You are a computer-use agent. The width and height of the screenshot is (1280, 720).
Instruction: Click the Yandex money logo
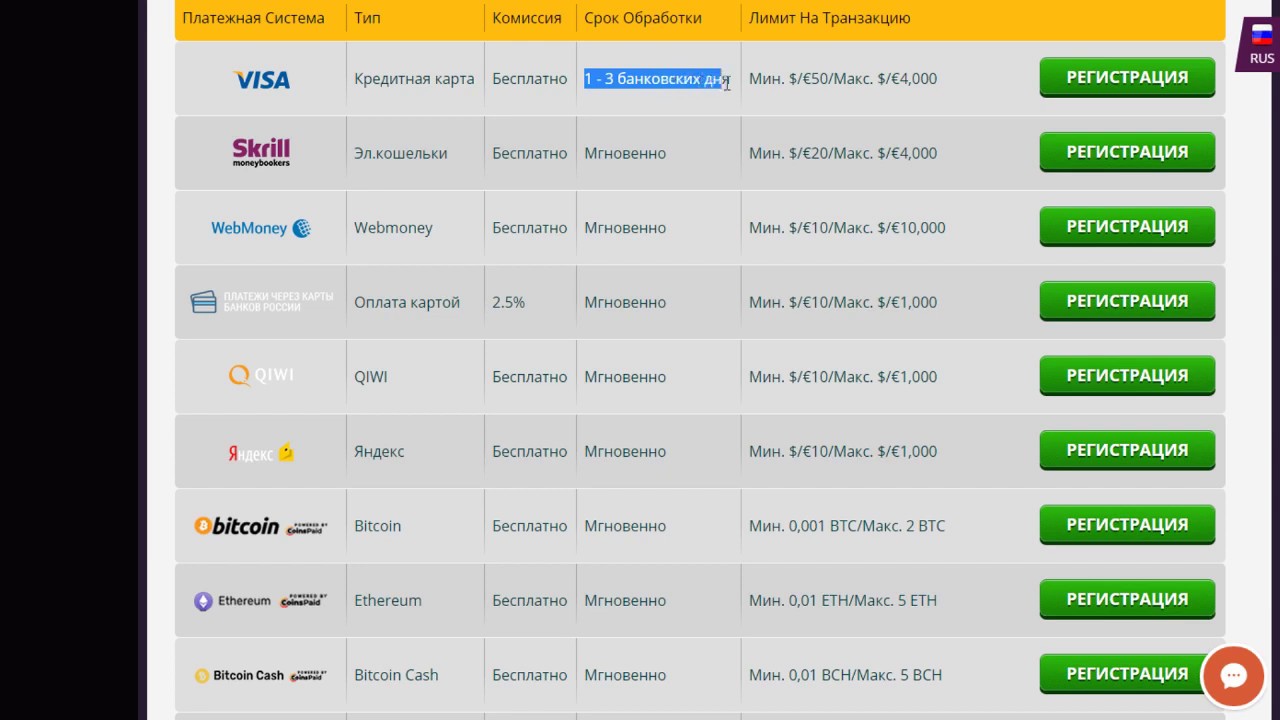[261, 452]
